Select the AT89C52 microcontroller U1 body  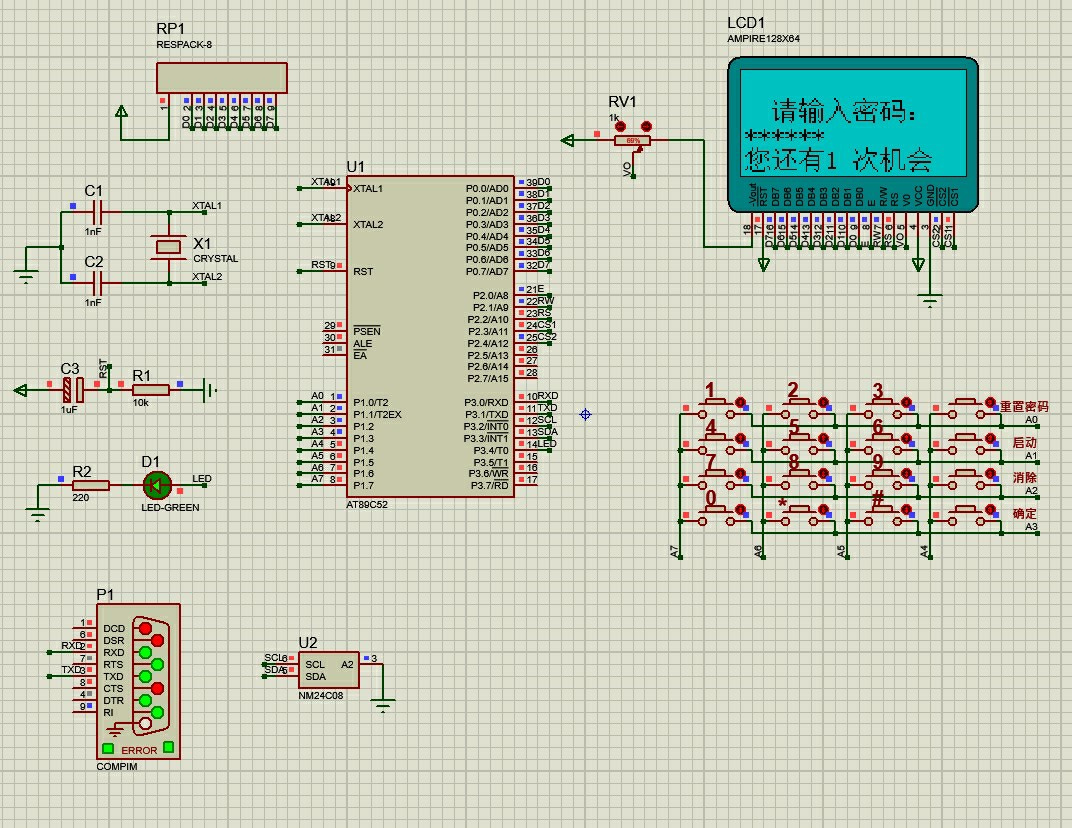430,336
